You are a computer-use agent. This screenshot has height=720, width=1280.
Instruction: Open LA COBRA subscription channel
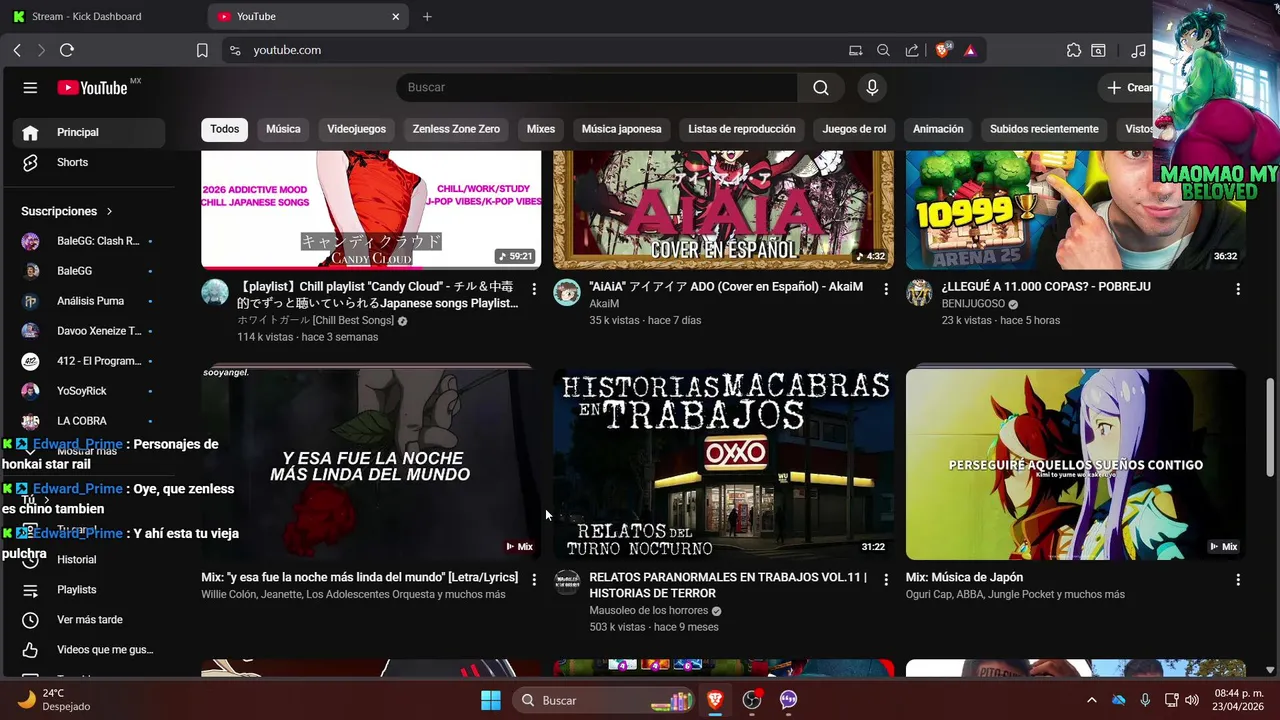[89, 421]
